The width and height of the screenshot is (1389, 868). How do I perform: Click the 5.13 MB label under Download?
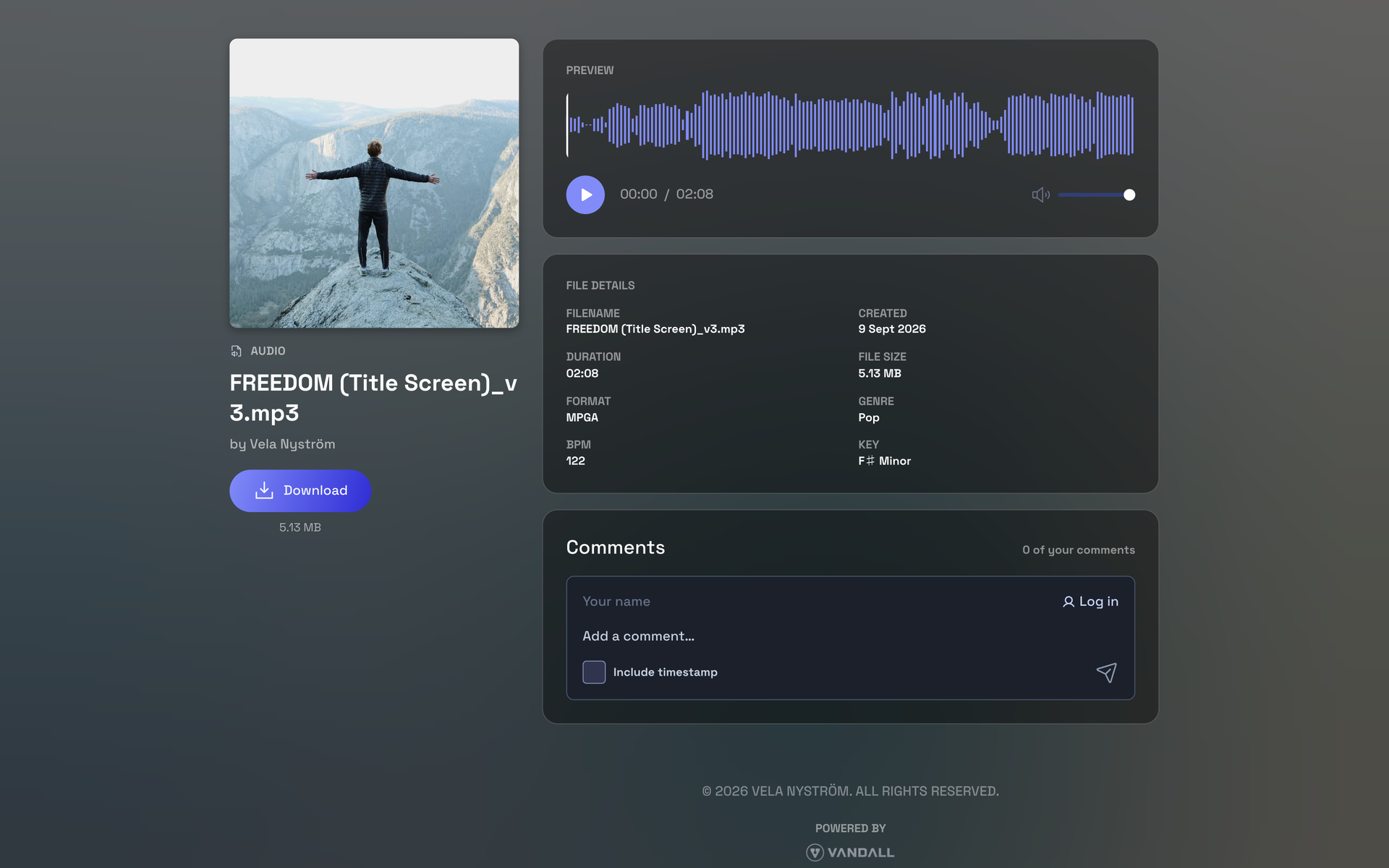(300, 527)
